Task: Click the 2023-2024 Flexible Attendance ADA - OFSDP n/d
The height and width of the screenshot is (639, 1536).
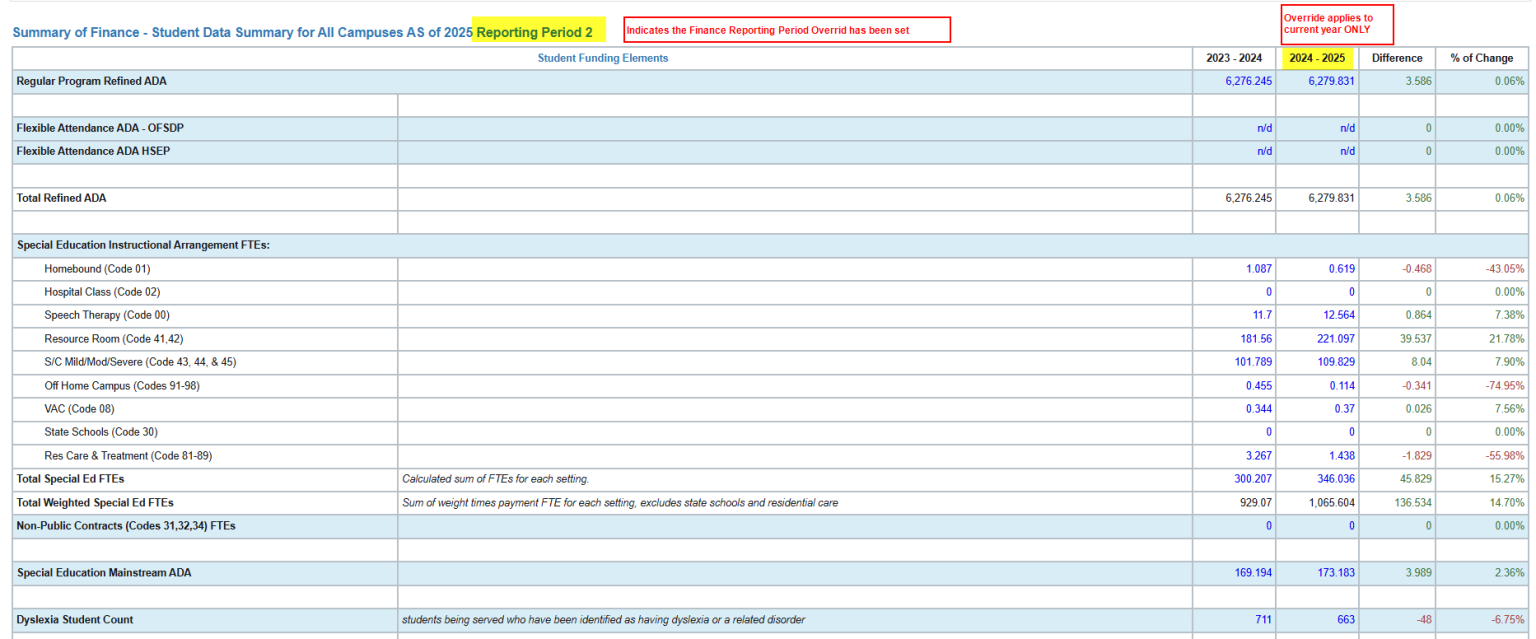Action: point(1264,128)
